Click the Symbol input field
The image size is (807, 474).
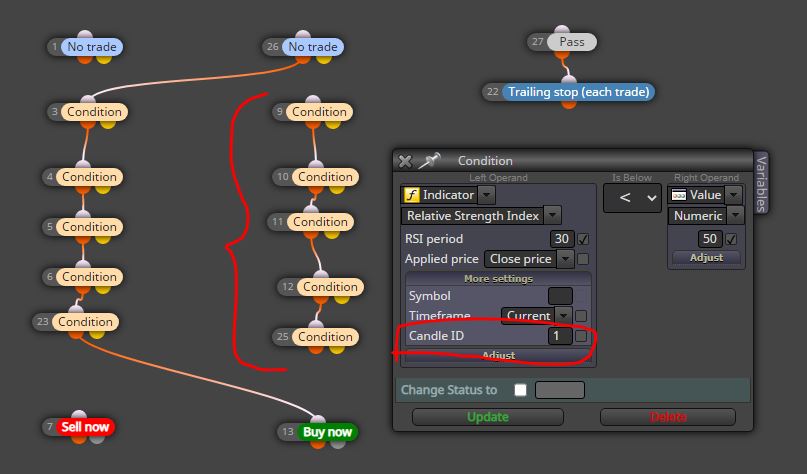pos(560,296)
